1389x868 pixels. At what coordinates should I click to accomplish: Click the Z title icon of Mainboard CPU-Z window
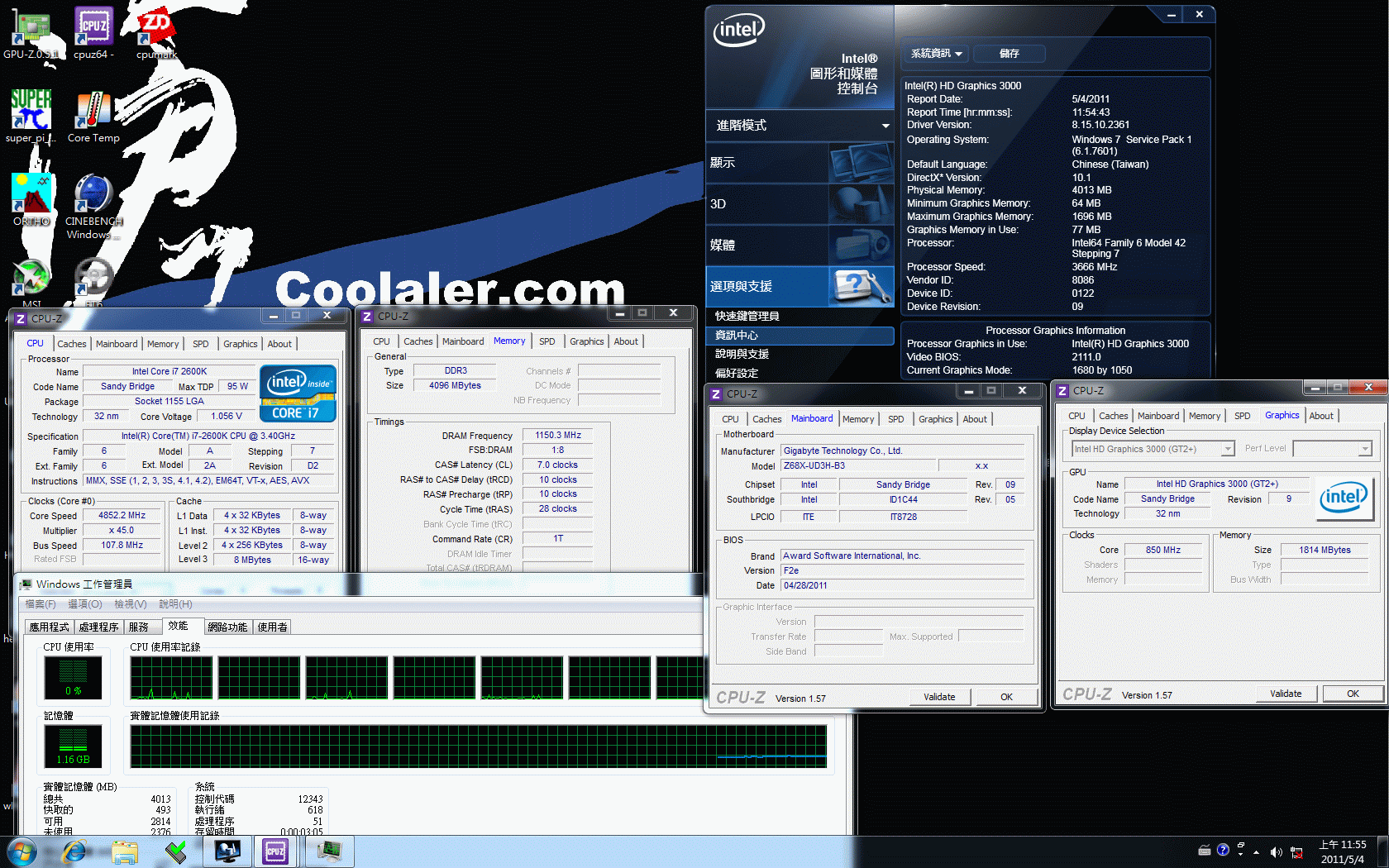(x=716, y=394)
